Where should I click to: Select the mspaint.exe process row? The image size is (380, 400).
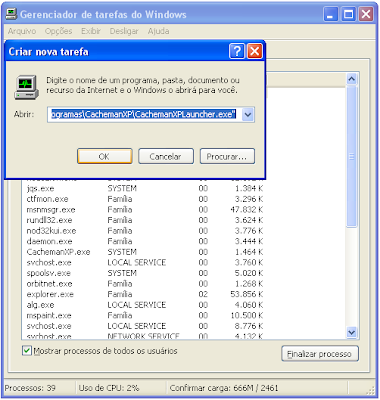pyautogui.click(x=145, y=316)
